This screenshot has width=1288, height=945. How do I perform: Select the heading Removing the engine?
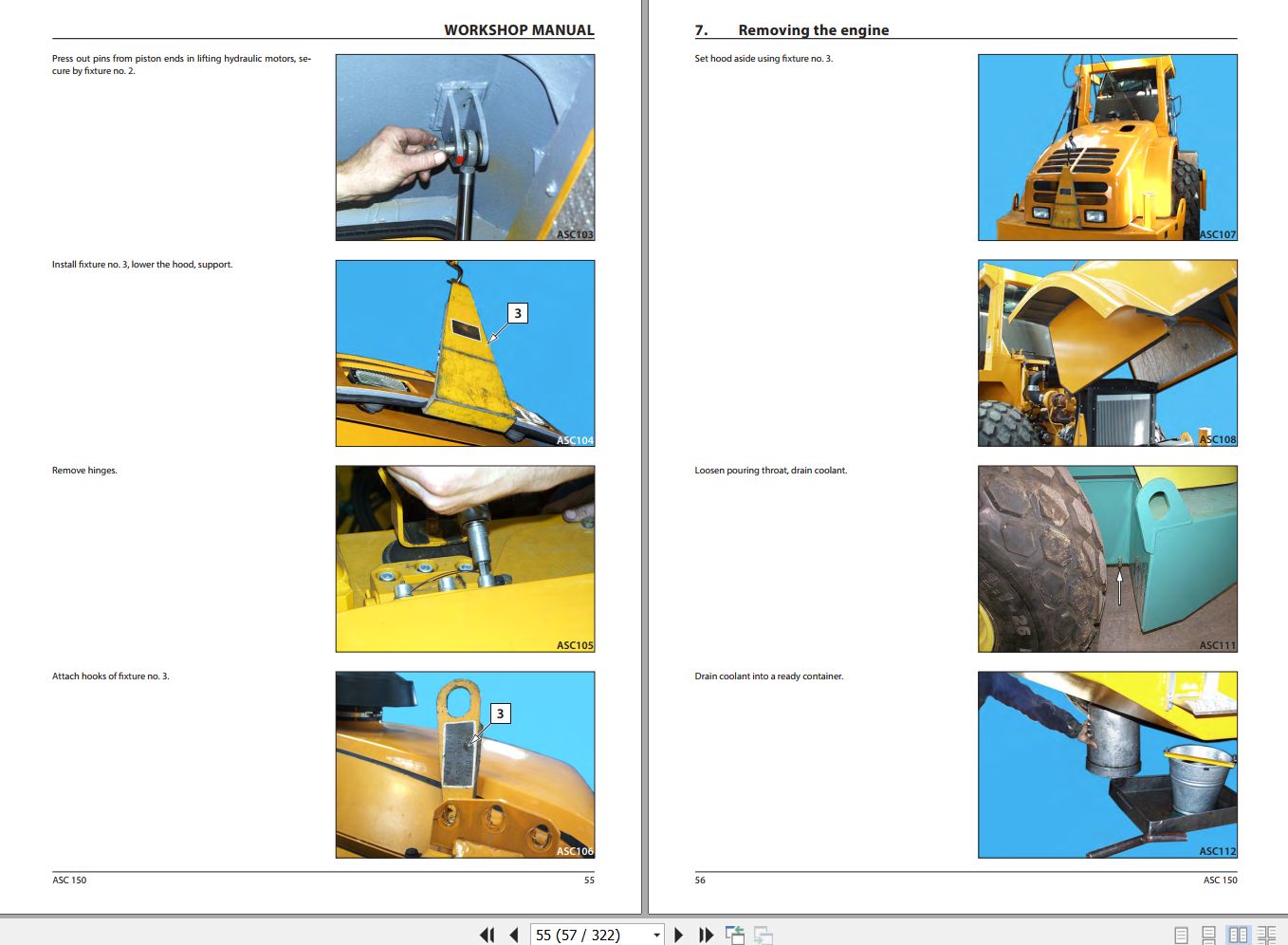point(813,29)
